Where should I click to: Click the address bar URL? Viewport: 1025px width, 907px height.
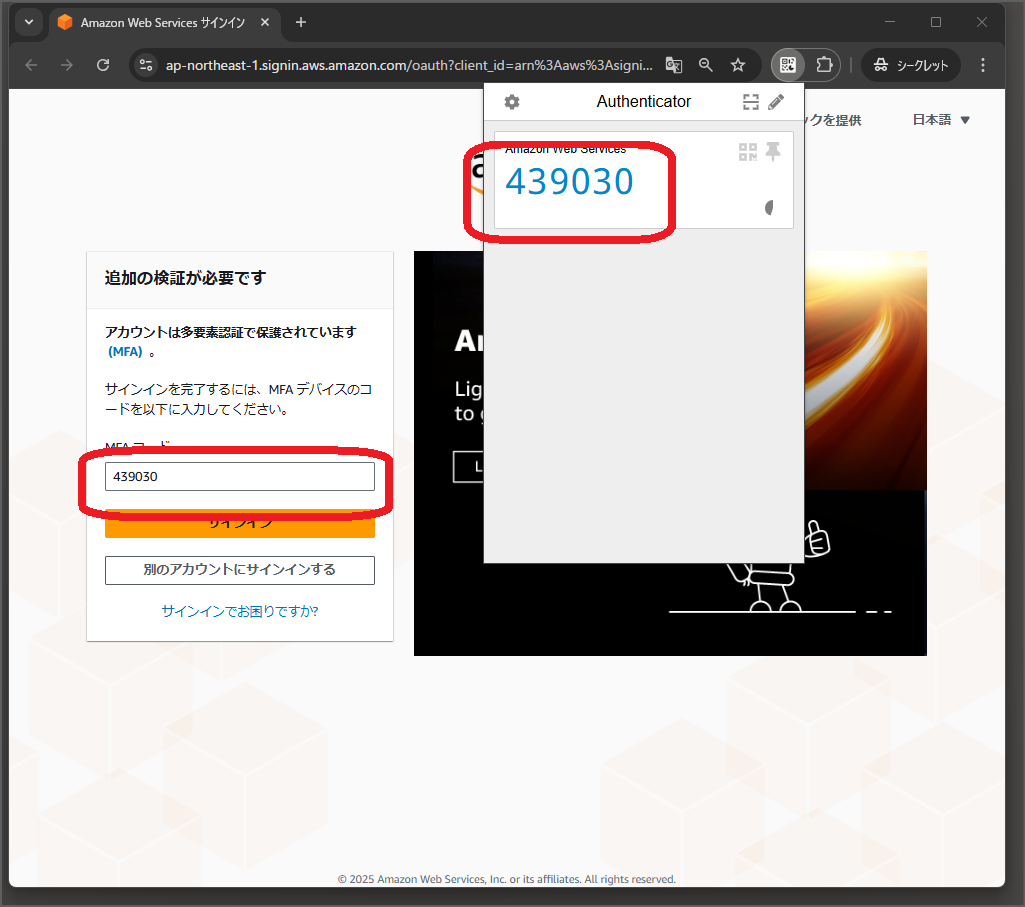coord(409,65)
